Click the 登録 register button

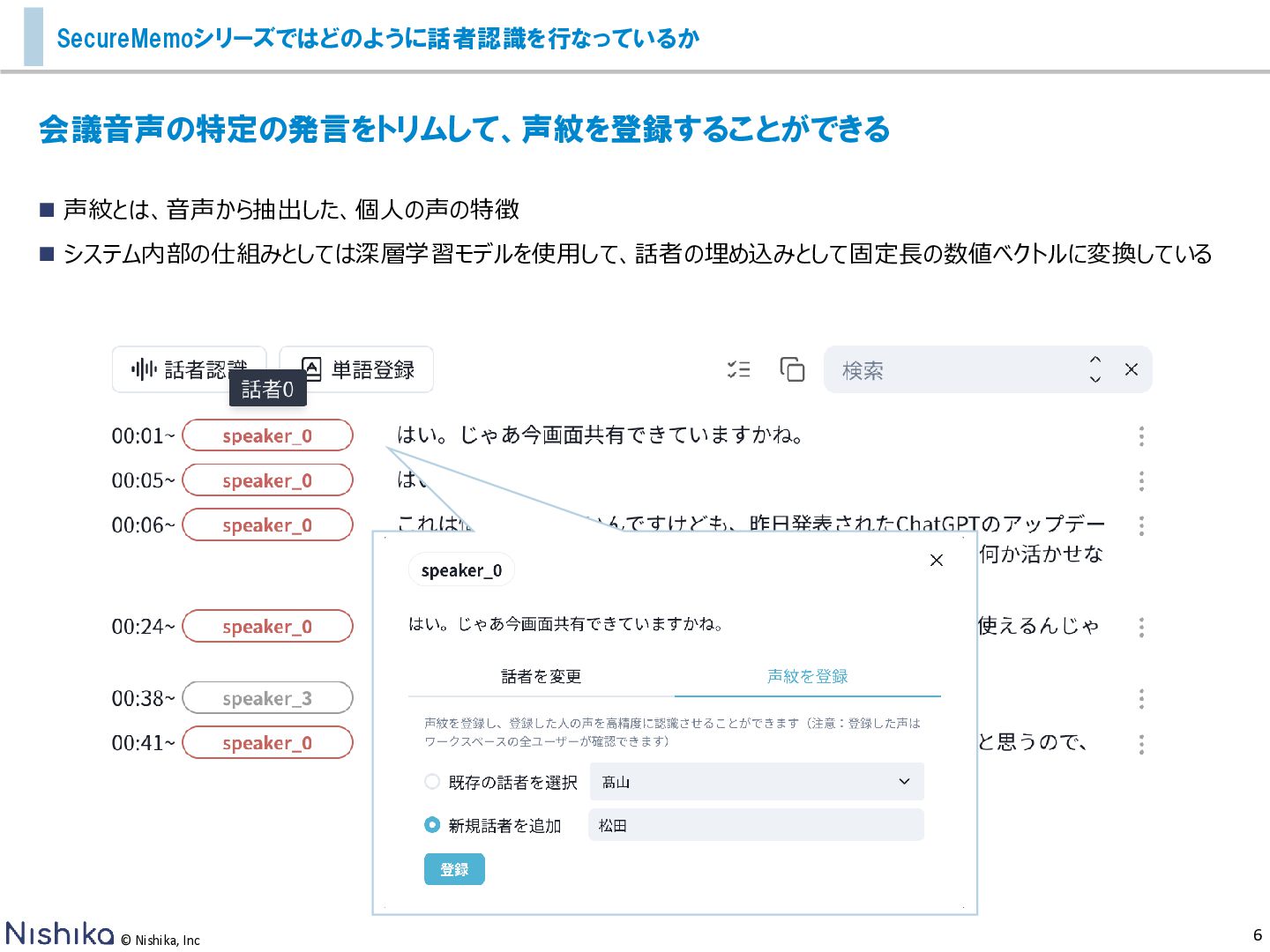(454, 869)
